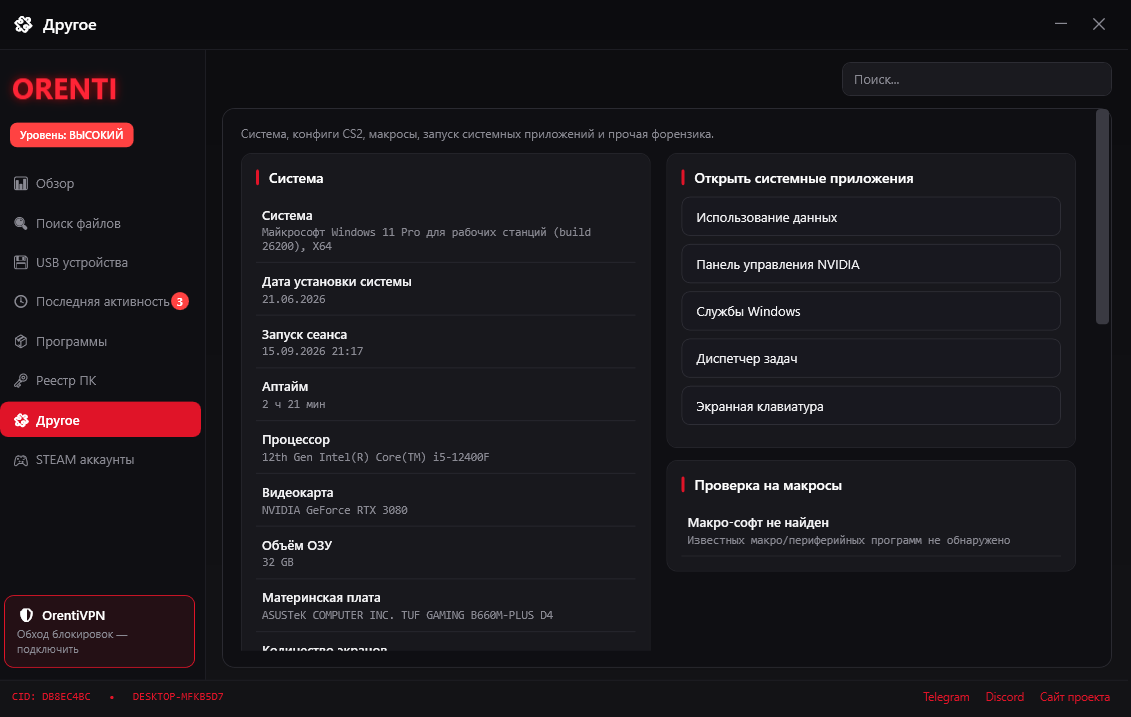Focus the Поиск search field
This screenshot has height=717, width=1131.
tap(976, 79)
